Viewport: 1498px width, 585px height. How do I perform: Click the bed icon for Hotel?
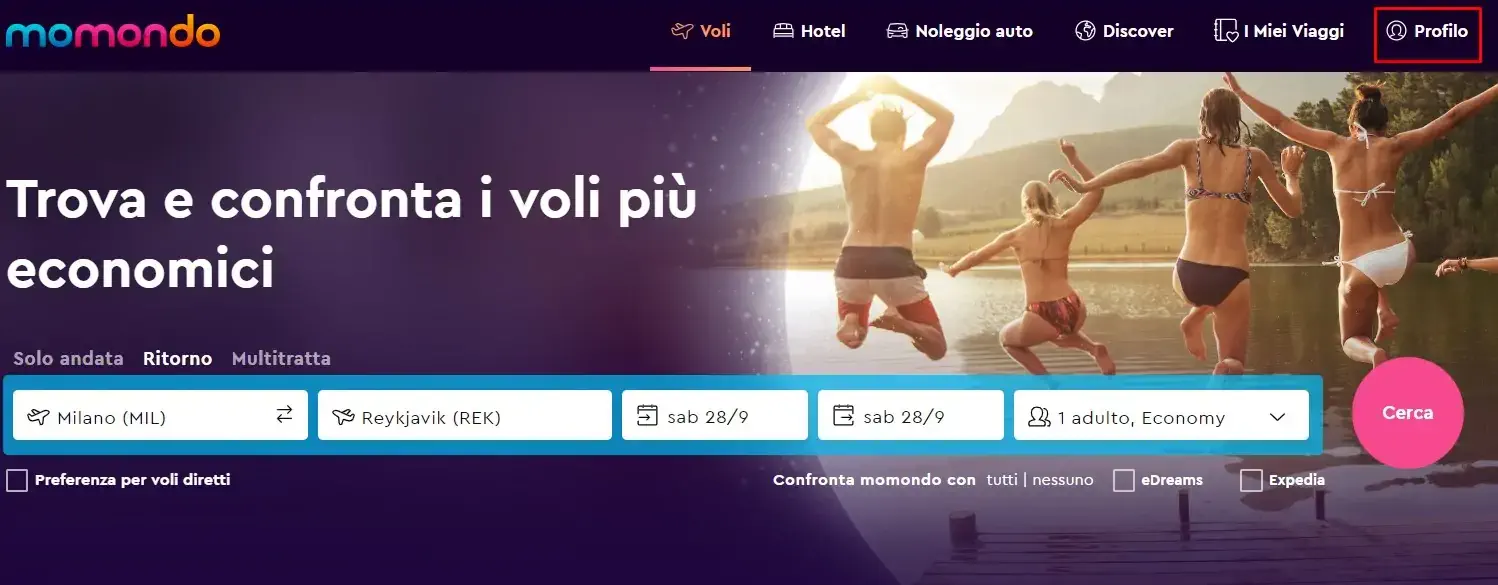click(783, 31)
